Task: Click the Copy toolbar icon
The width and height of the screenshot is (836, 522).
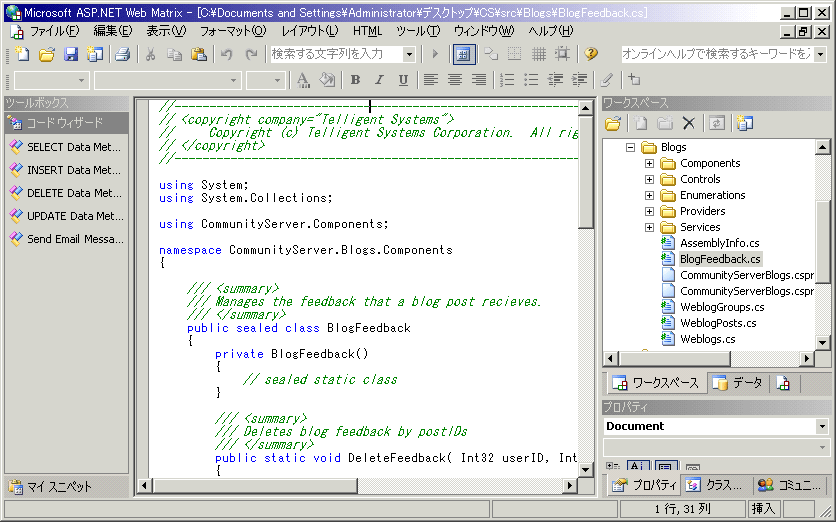Action: 174,54
